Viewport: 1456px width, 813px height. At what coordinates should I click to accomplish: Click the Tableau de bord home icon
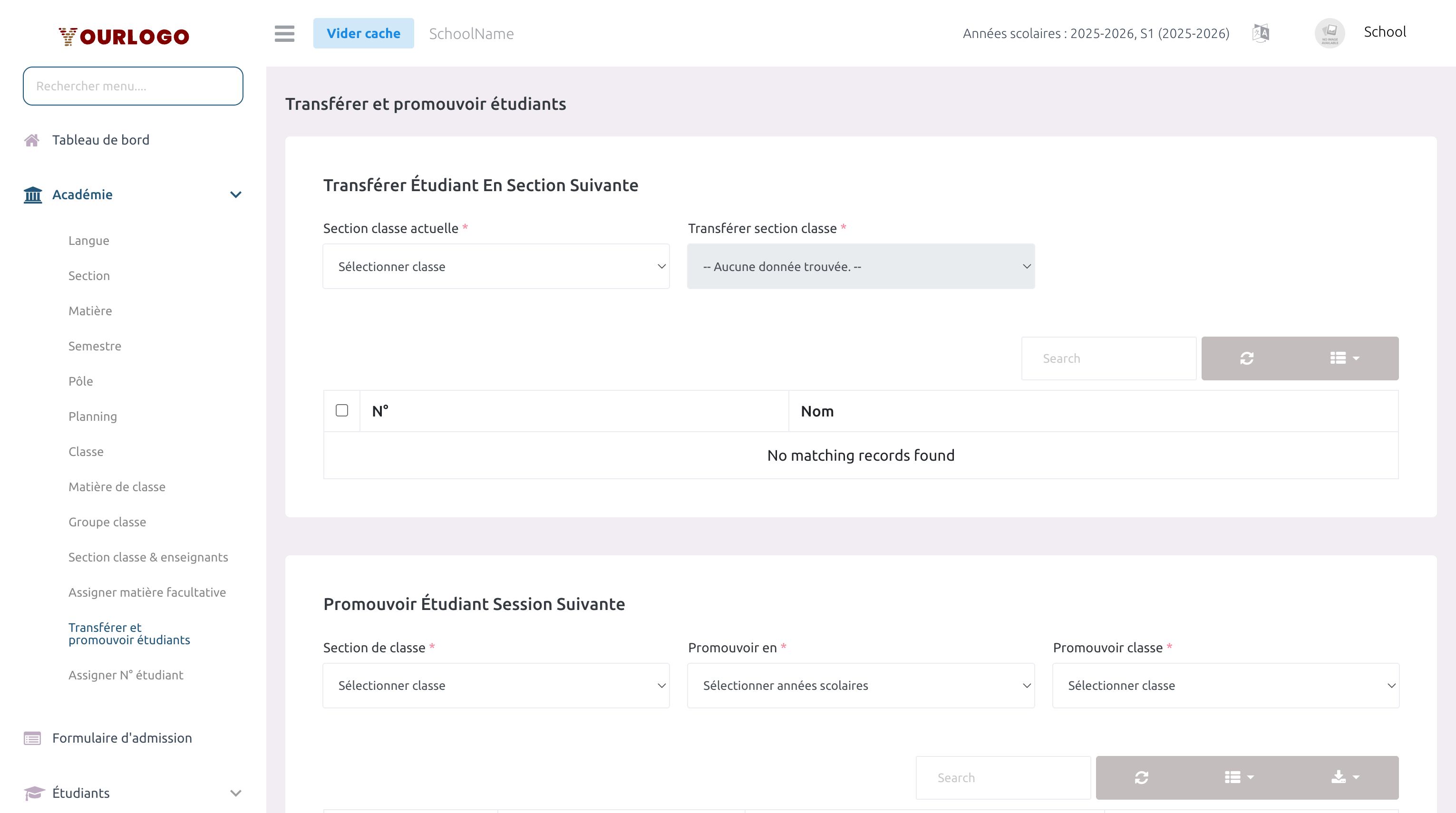[32, 140]
